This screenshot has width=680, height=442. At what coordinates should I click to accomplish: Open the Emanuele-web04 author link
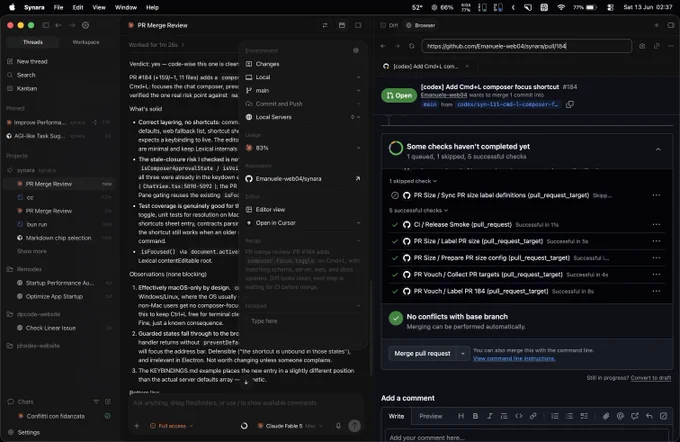point(444,95)
